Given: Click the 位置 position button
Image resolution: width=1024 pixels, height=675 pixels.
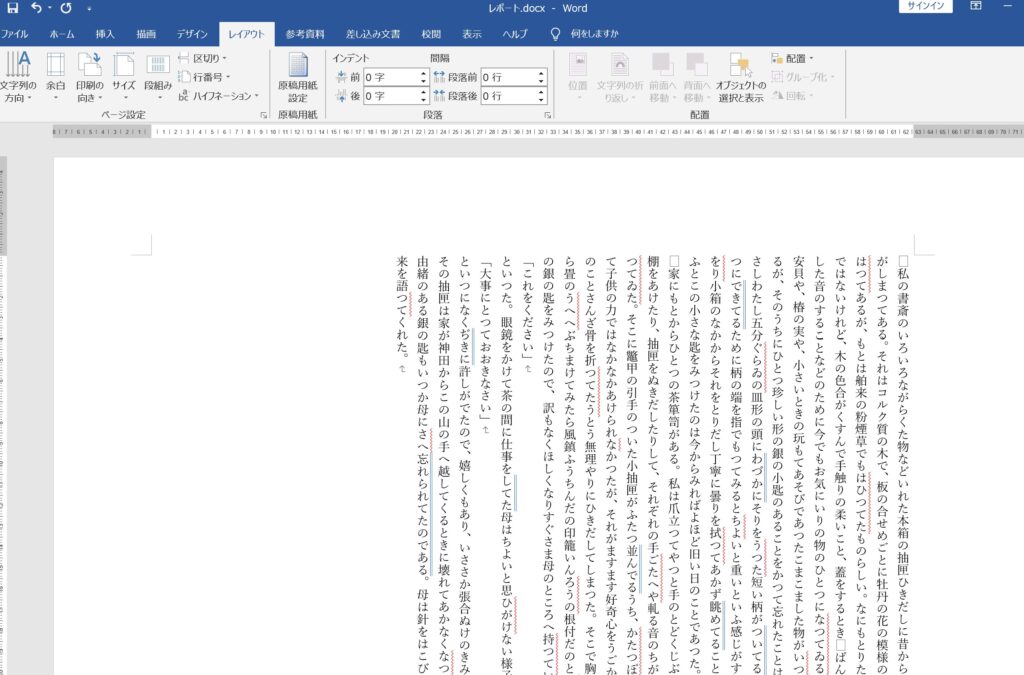Looking at the screenshot, I should click(x=578, y=77).
